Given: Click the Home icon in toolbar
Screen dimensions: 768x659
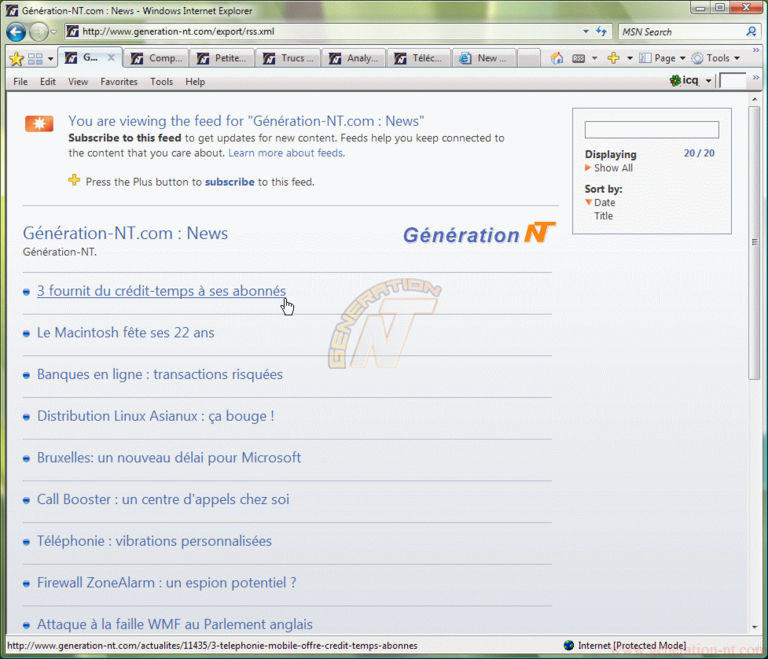Looking at the screenshot, I should pos(557,58).
